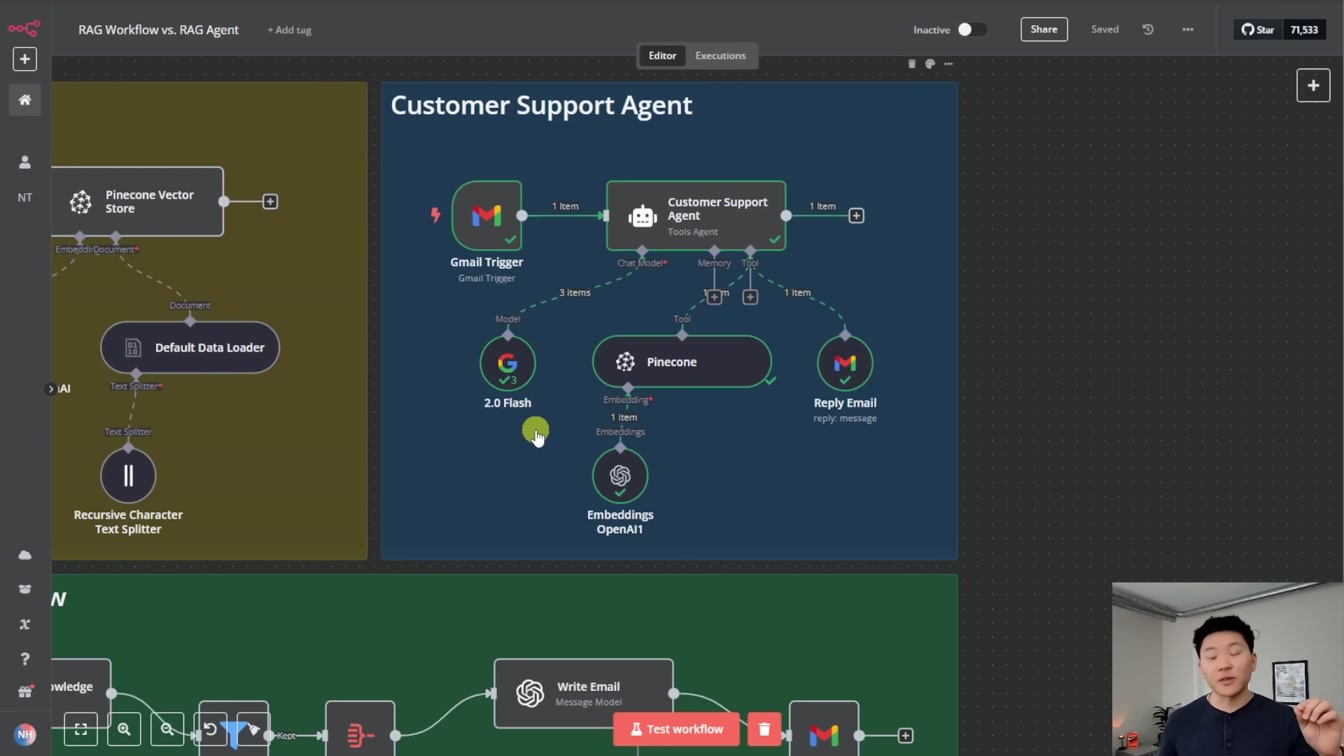Open the sticky note three-dot menu

[x=949, y=64]
